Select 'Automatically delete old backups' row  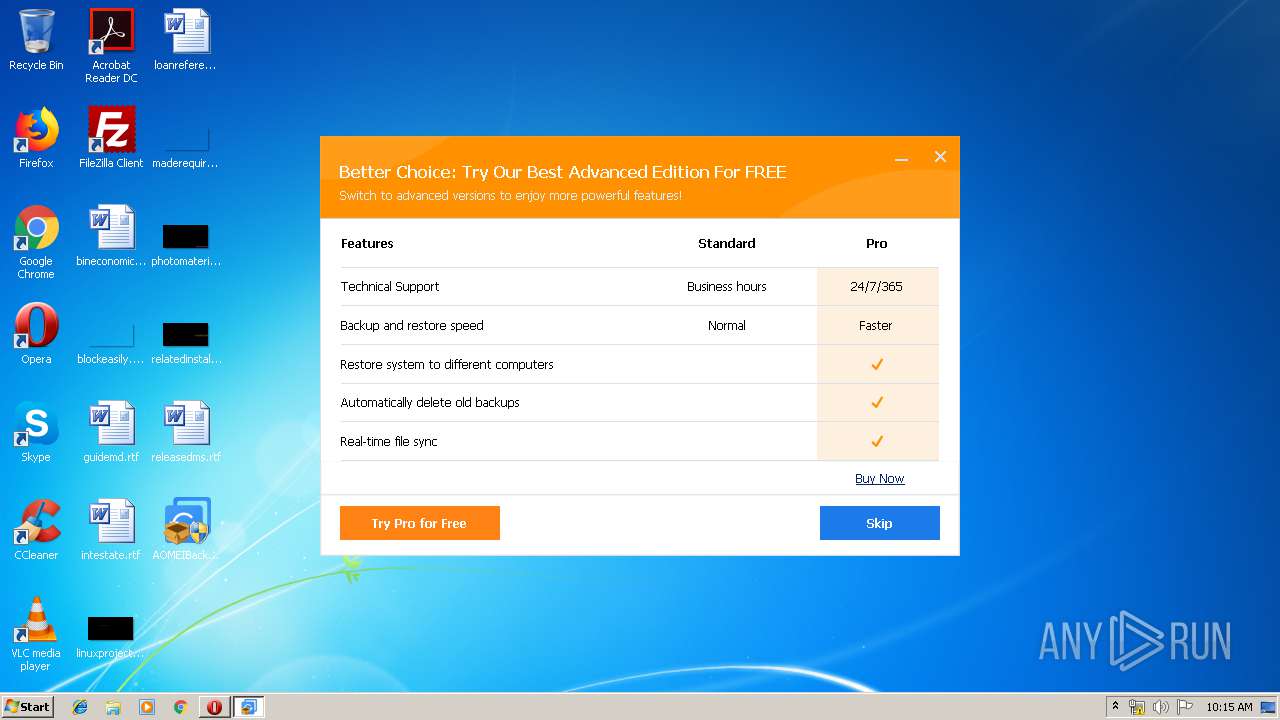[639, 403]
